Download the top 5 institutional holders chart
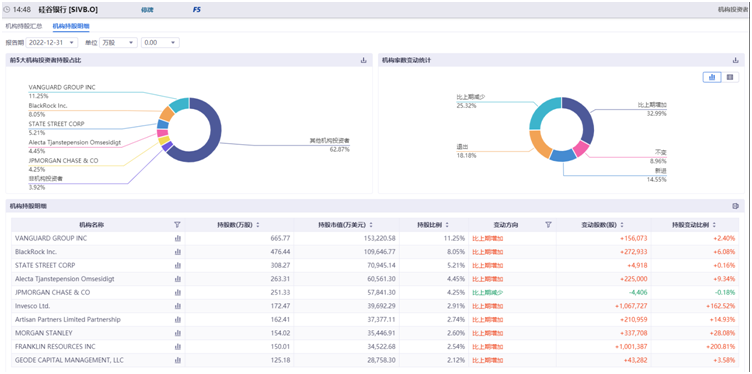Image resolution: width=752 pixels, height=374 pixels. pyautogui.click(x=363, y=60)
